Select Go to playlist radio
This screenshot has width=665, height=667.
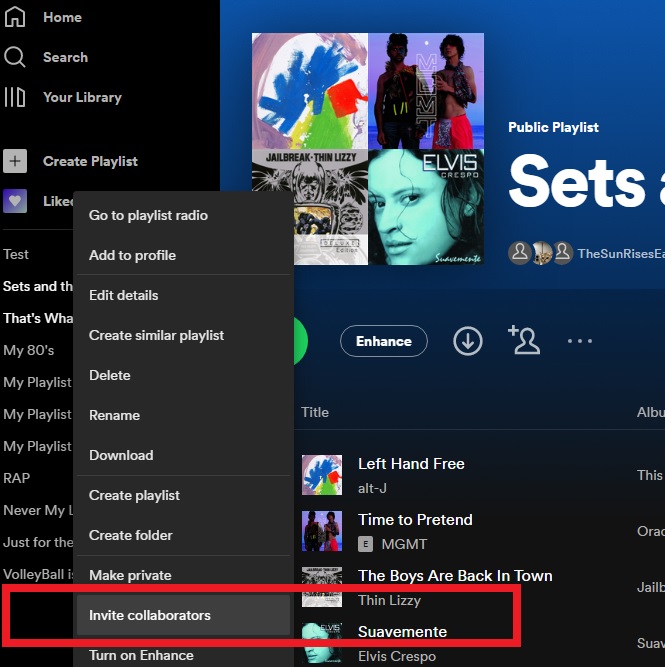[x=183, y=215]
